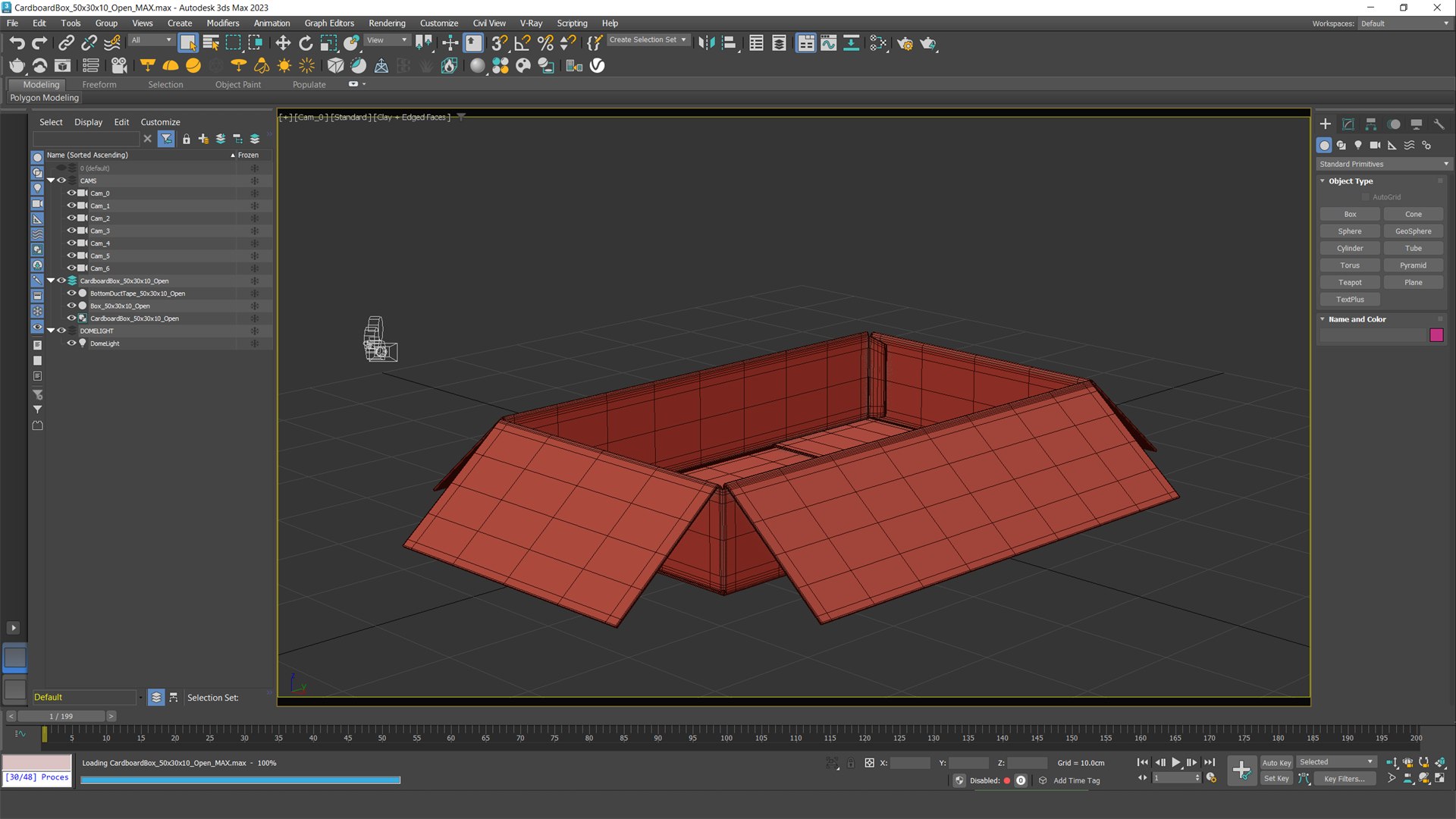Toggle the Angle Snap icon
The image size is (1456, 819).
pyautogui.click(x=522, y=43)
